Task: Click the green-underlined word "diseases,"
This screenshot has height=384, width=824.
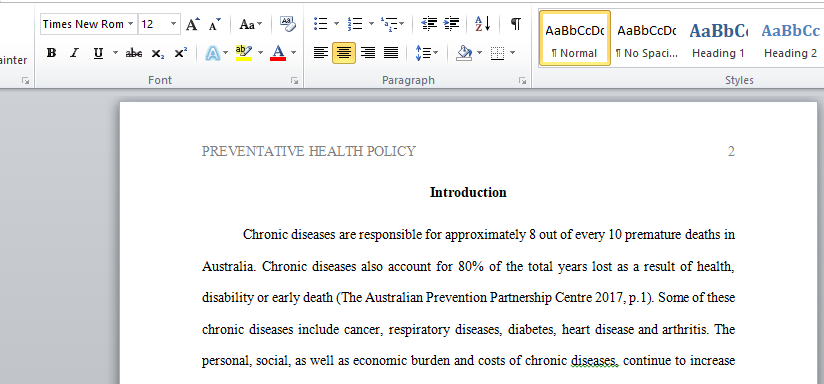Action: point(595,361)
